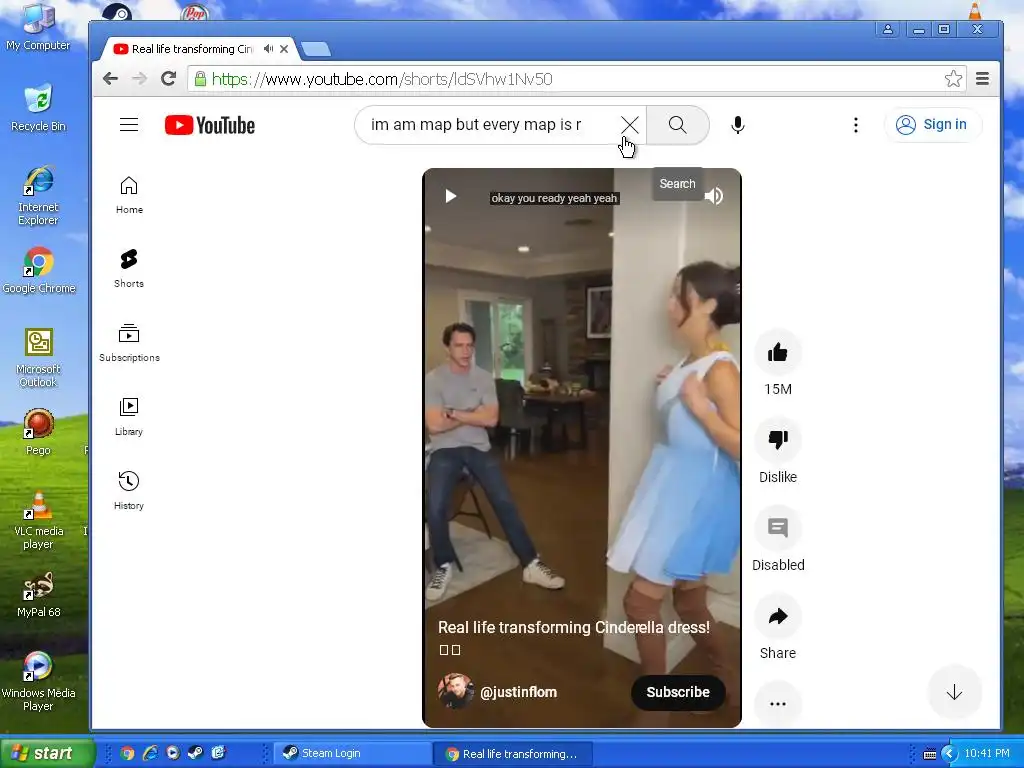1024x768 pixels.
Task: Open the Windows start menu
Action: [x=47, y=753]
